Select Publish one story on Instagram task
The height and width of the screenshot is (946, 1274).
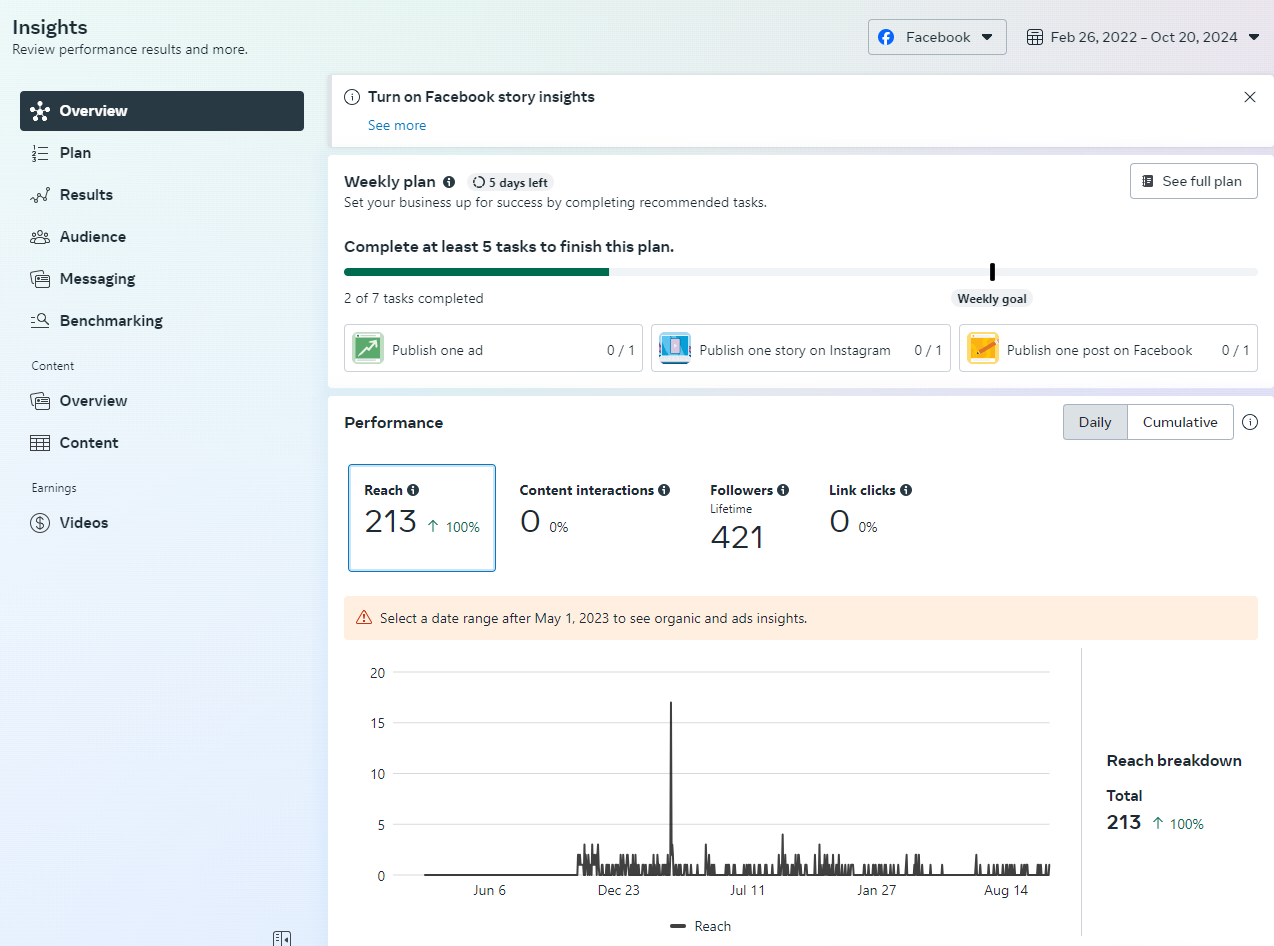[x=801, y=348]
